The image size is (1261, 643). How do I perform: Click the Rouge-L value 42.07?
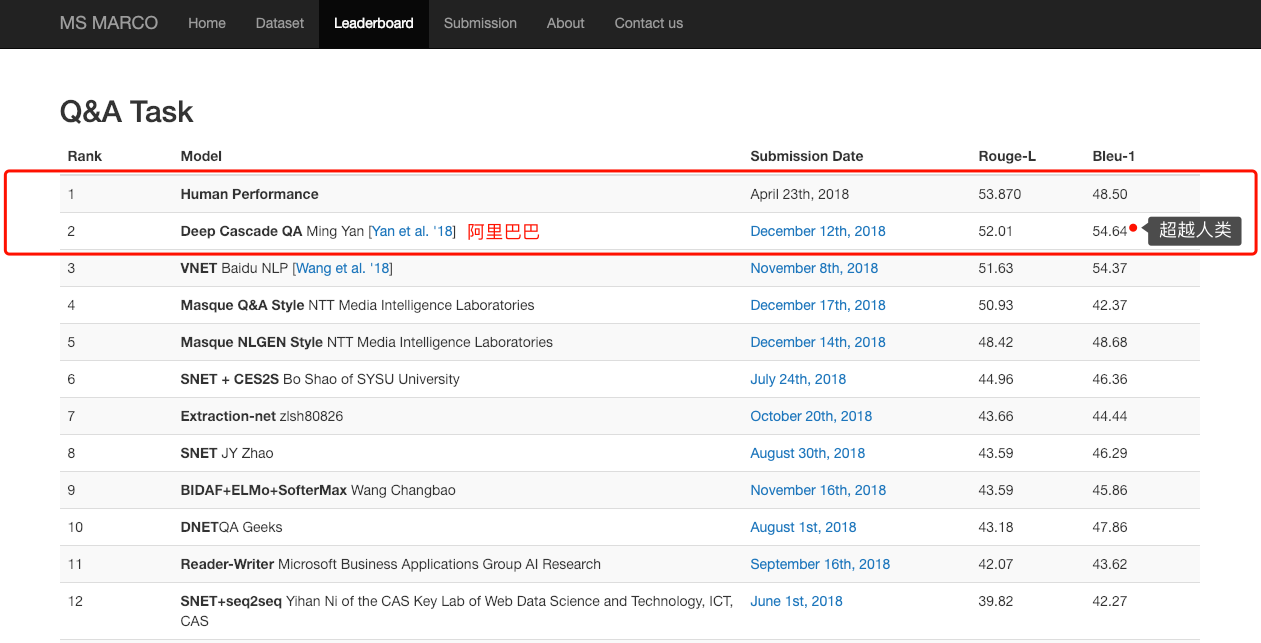click(x=996, y=564)
